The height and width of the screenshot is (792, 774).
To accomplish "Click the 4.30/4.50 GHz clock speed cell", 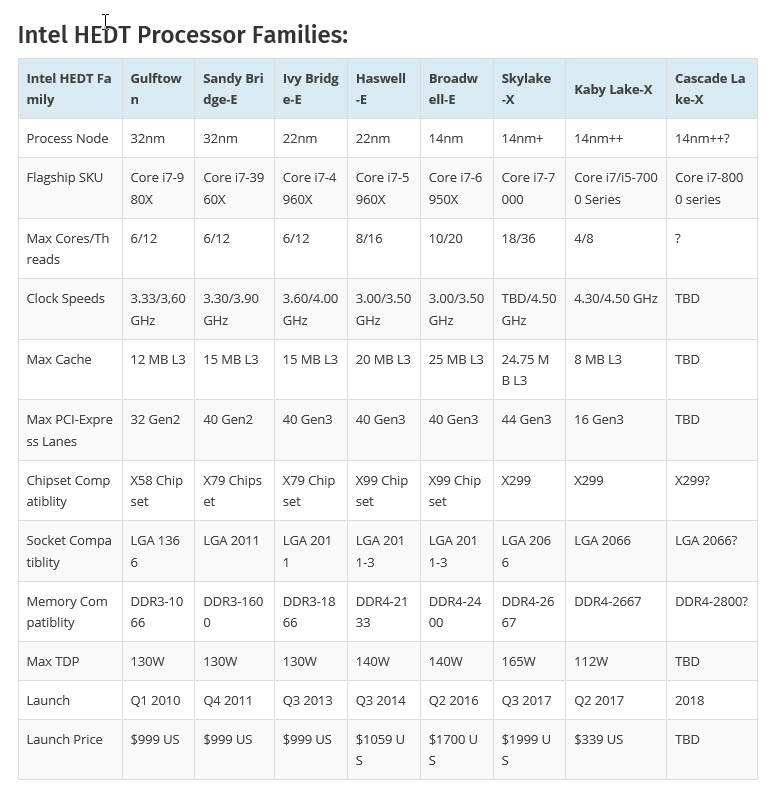I will click(x=616, y=298).
